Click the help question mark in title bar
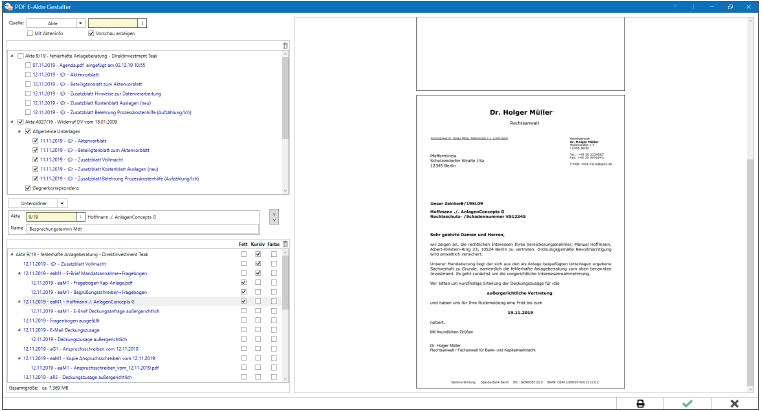762x411 pixels. coord(675,7)
